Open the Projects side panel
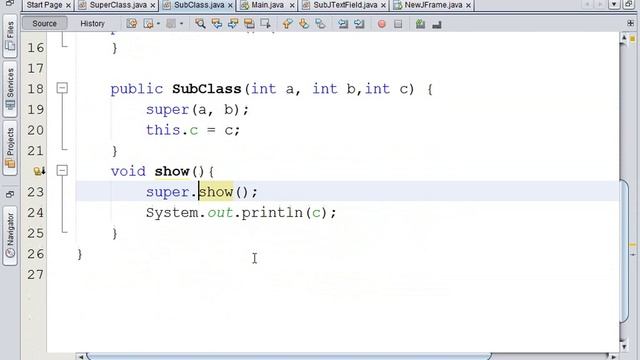 (x=10, y=148)
